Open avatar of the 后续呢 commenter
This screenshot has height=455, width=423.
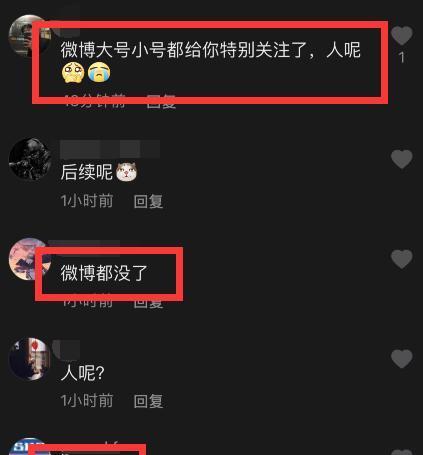pos(30,159)
